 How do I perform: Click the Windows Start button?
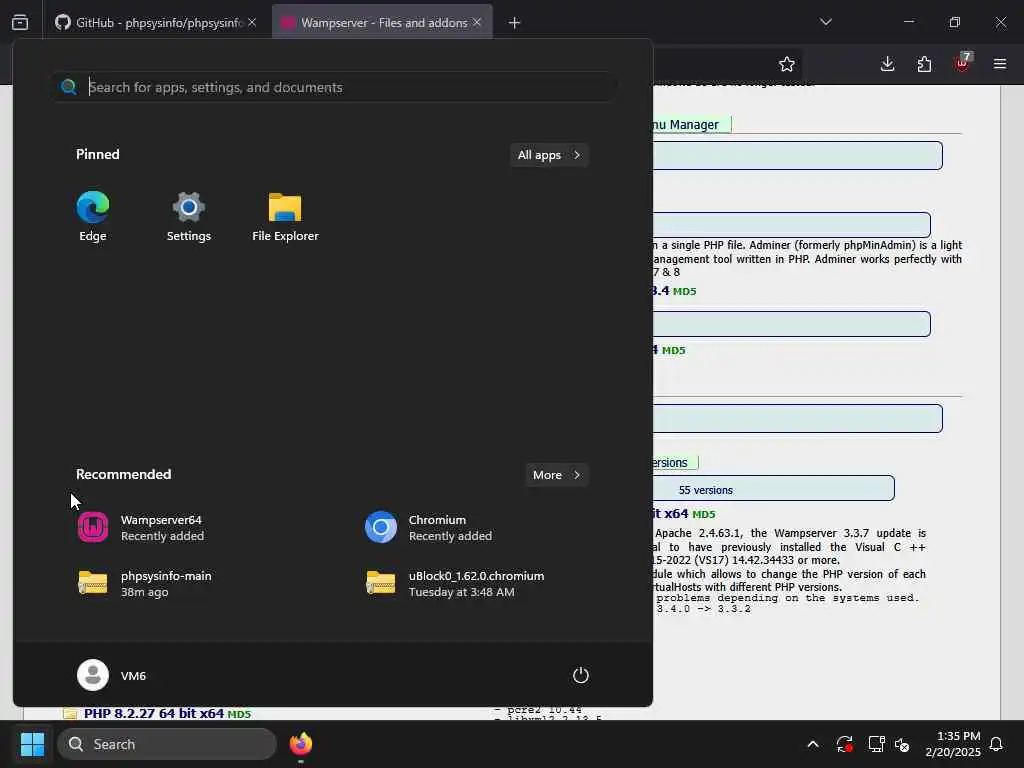pyautogui.click(x=32, y=744)
